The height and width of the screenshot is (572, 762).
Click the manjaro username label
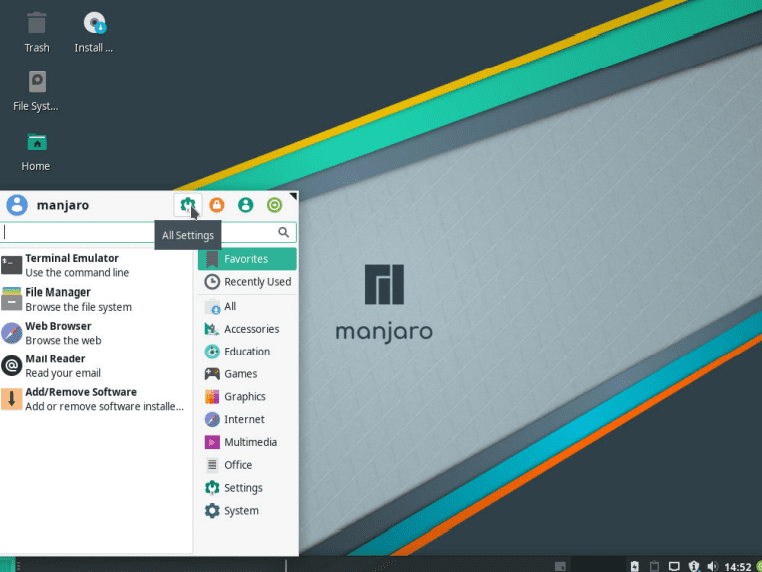pos(63,205)
